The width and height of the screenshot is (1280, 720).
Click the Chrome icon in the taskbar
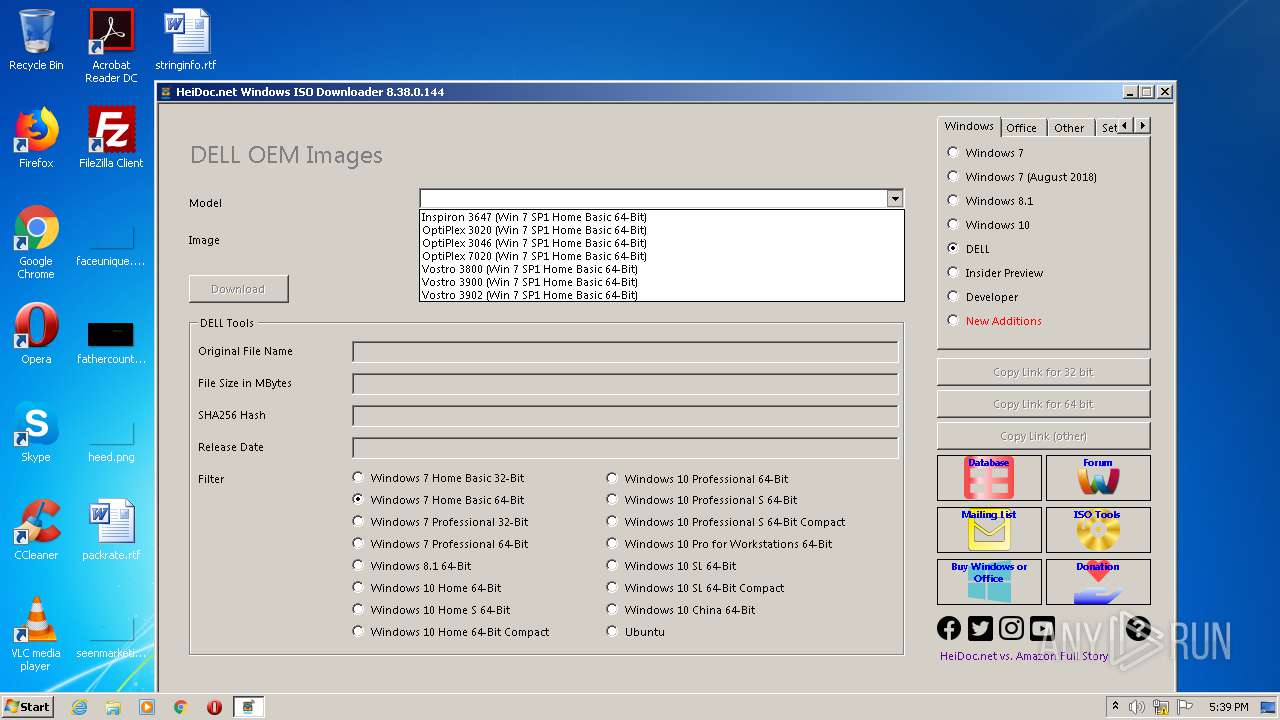pyautogui.click(x=181, y=707)
